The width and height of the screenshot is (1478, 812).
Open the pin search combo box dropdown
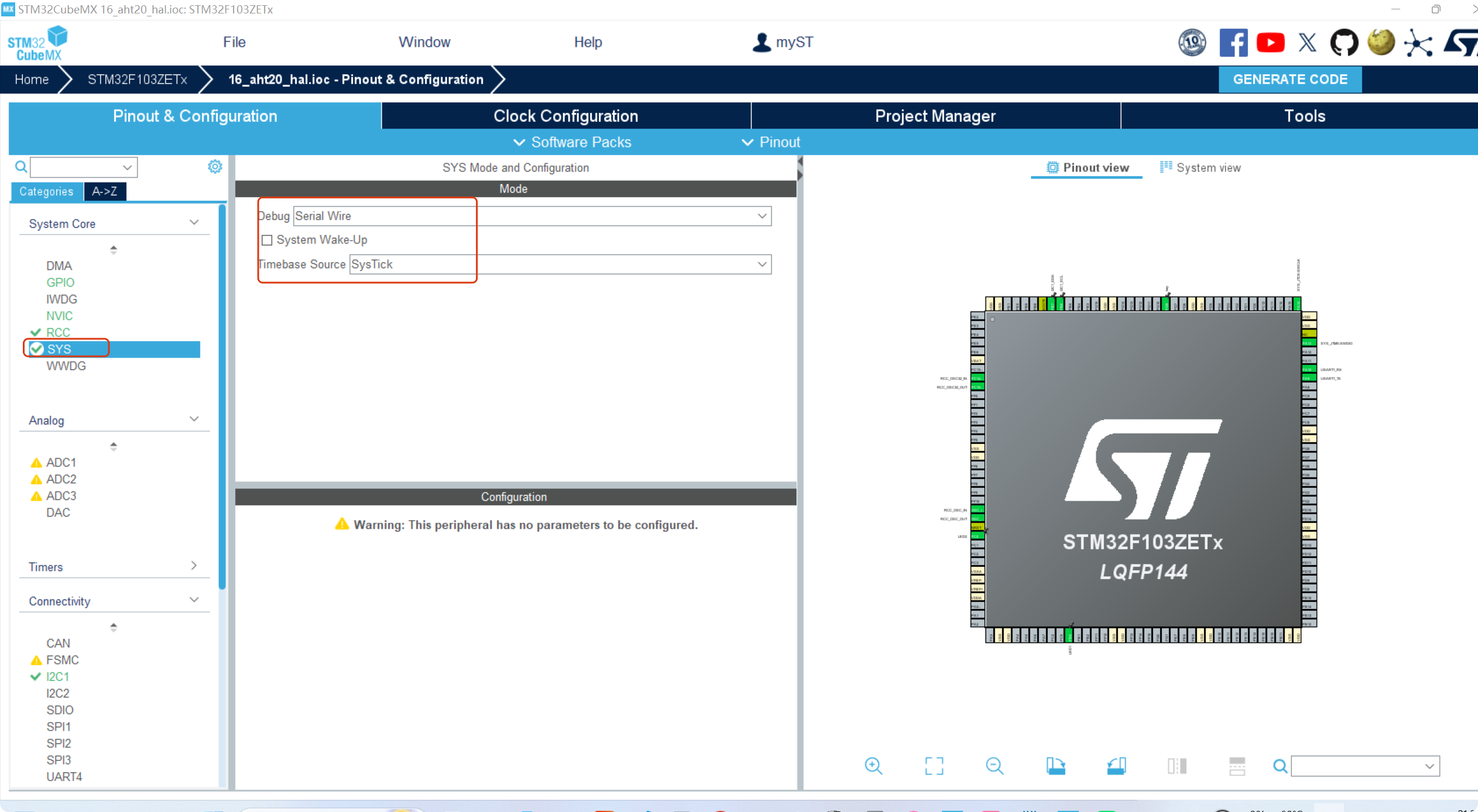click(x=1429, y=766)
